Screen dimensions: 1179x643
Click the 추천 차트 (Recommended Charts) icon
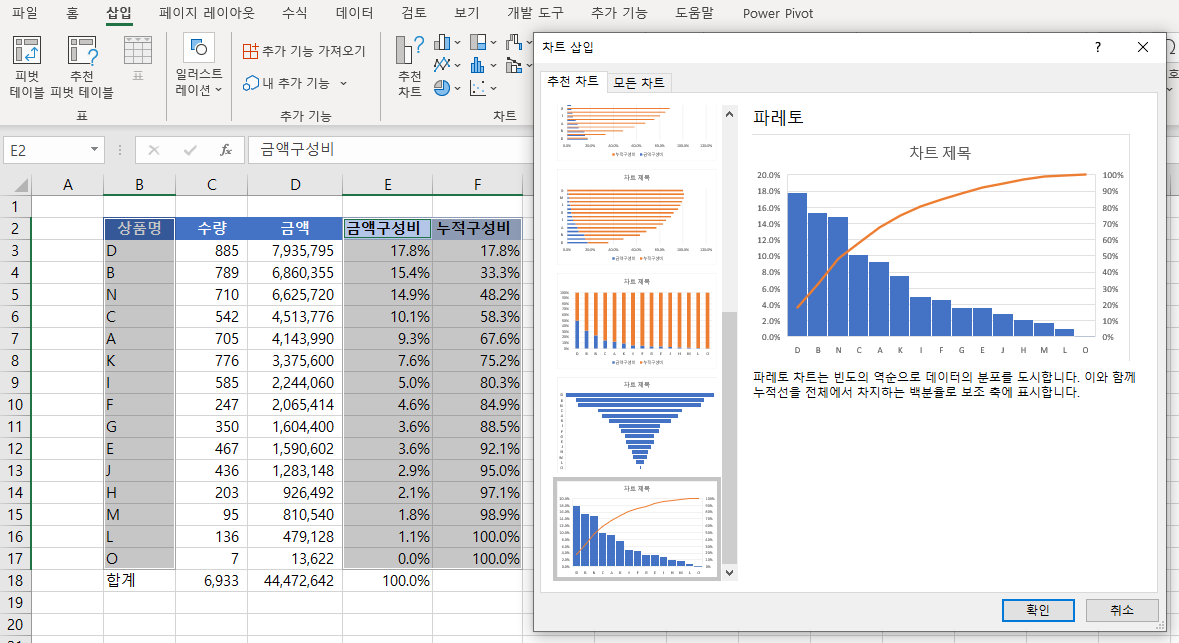click(408, 63)
